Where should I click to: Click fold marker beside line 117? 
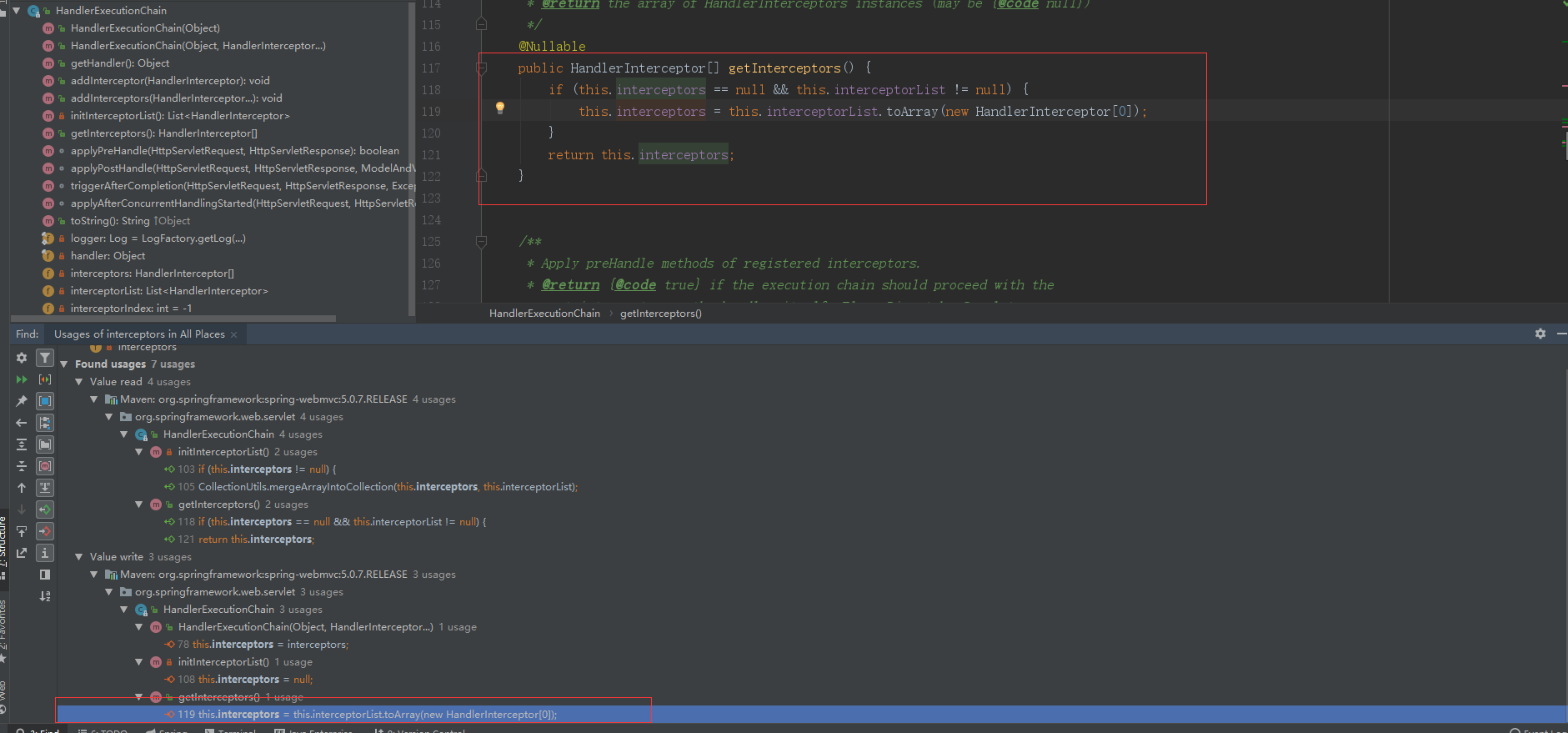(481, 68)
